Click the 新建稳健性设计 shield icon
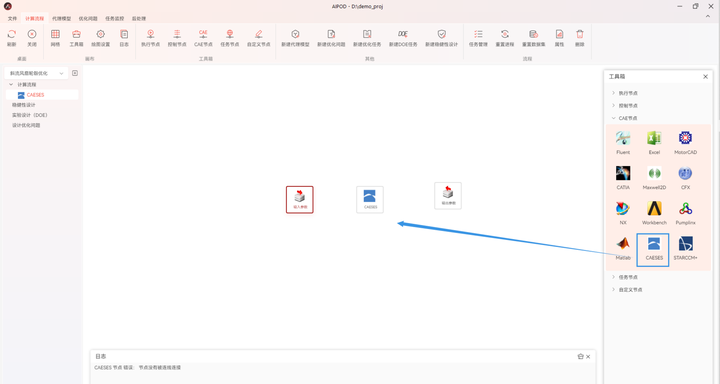This screenshot has width=720, height=384. 441,34
